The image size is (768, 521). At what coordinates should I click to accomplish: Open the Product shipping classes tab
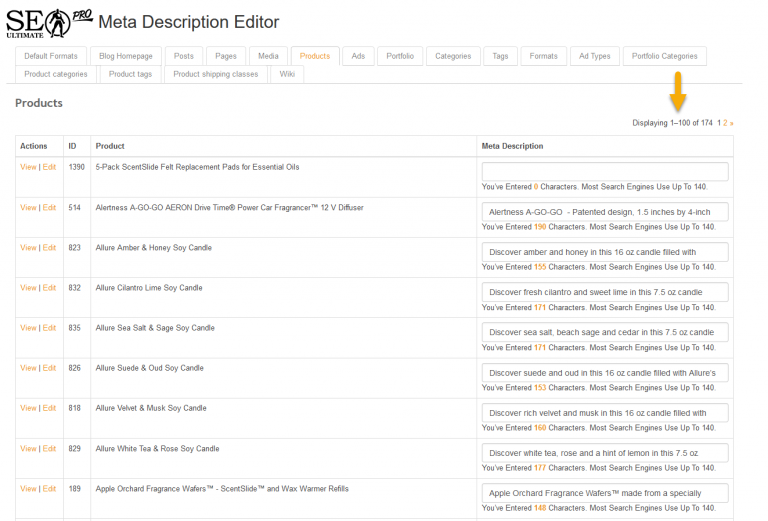click(215, 74)
